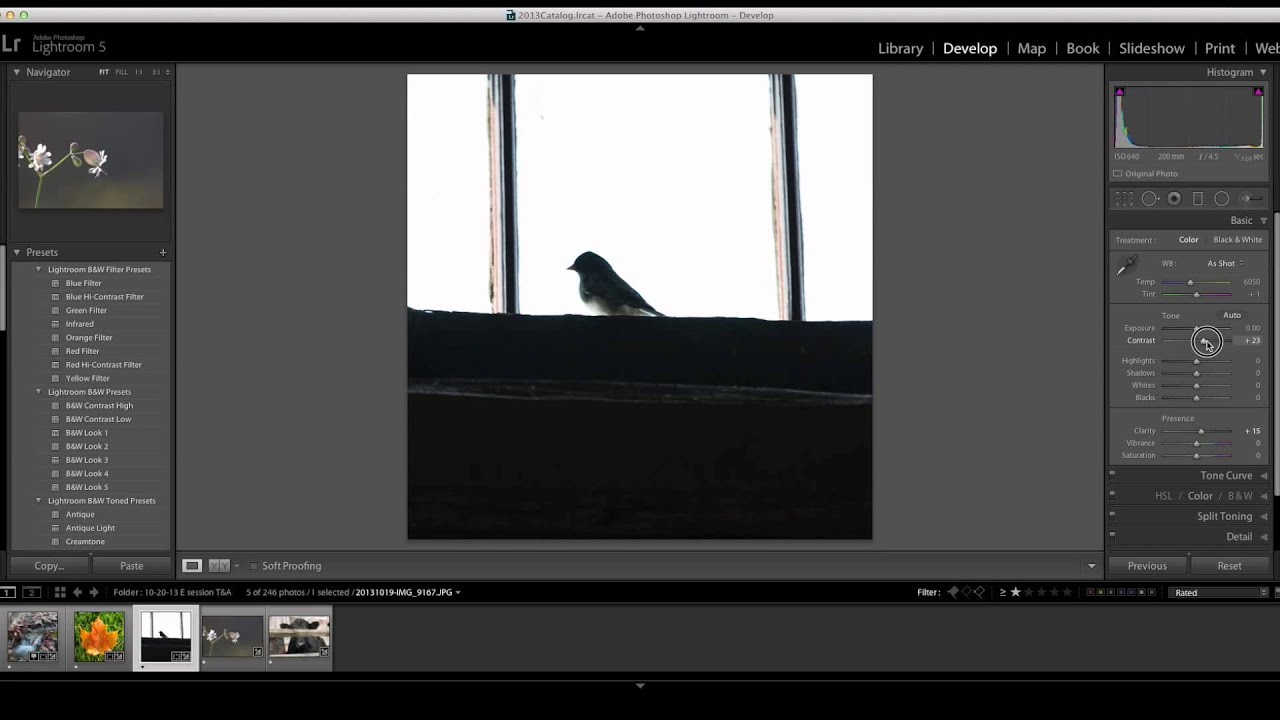Image resolution: width=1280 pixels, height=720 pixels.
Task: Select the Adjustment Brush tool icon
Action: coord(1249,199)
